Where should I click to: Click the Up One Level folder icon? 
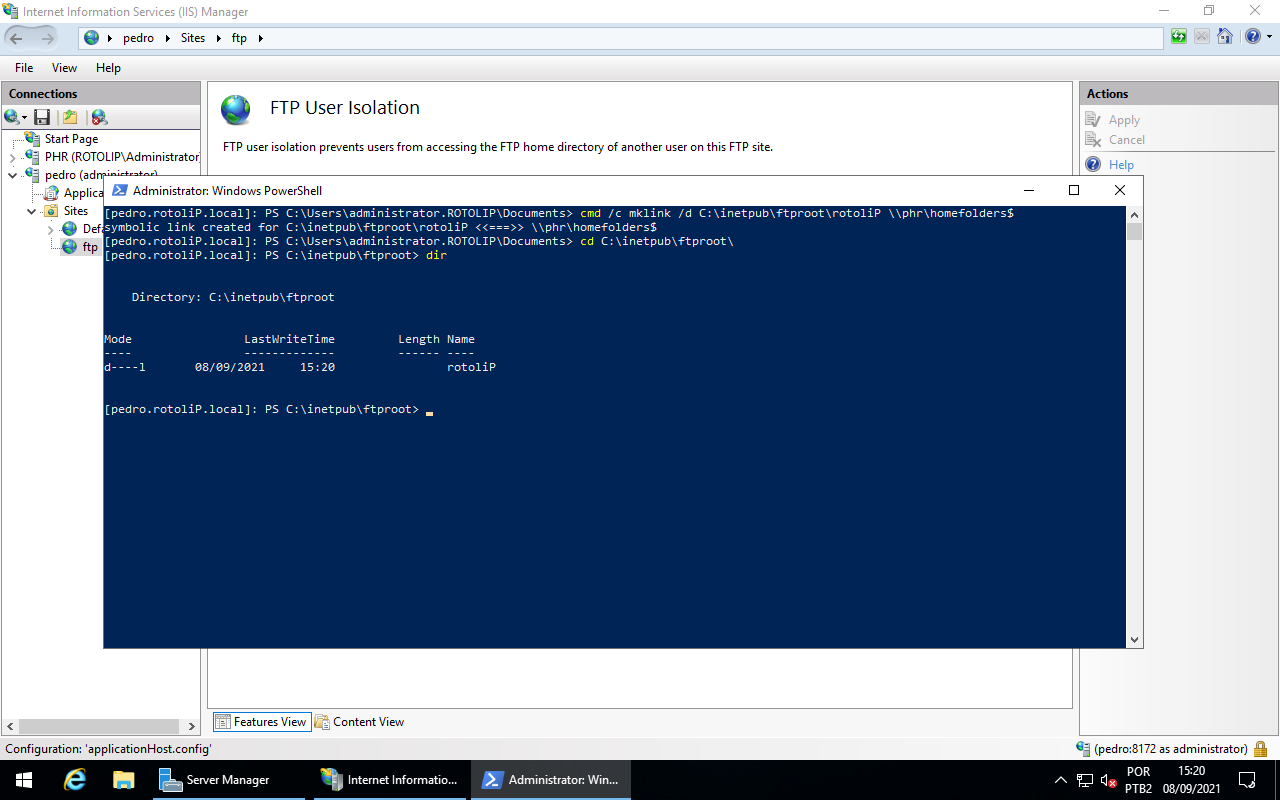70,118
